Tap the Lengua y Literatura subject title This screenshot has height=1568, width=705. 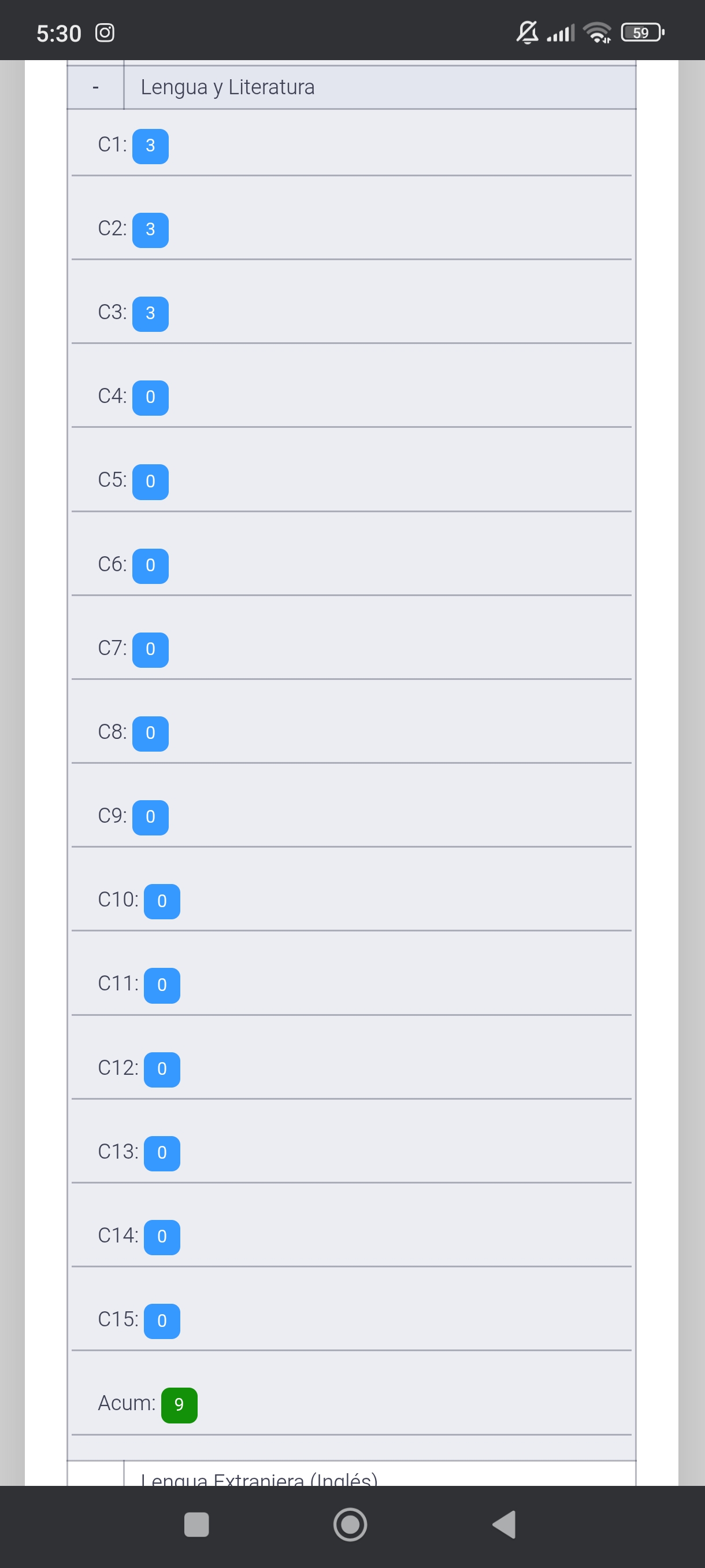(228, 88)
